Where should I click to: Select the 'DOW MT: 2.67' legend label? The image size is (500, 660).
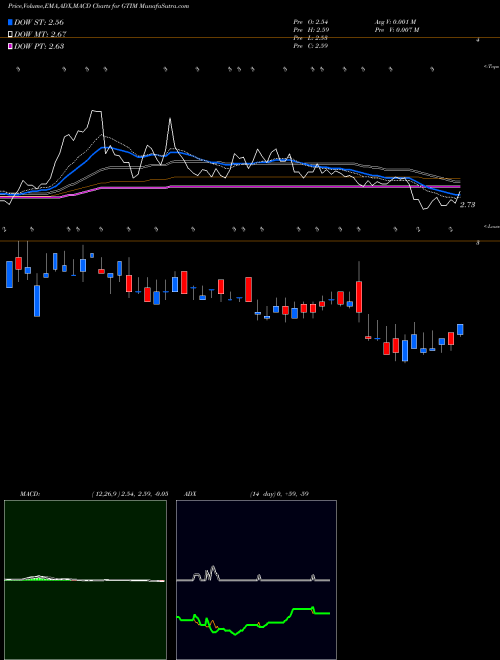point(40,34)
